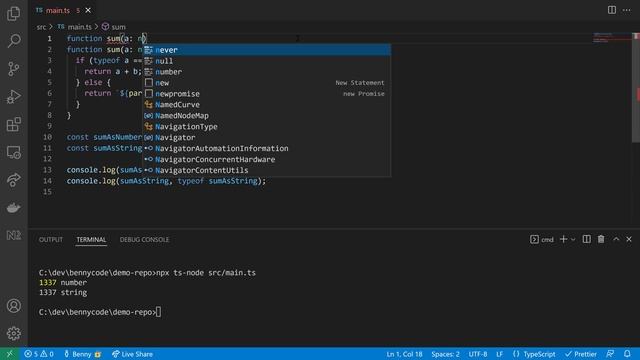Change end of line via LF
This screenshot has width=640, height=360.
pos(499,354)
